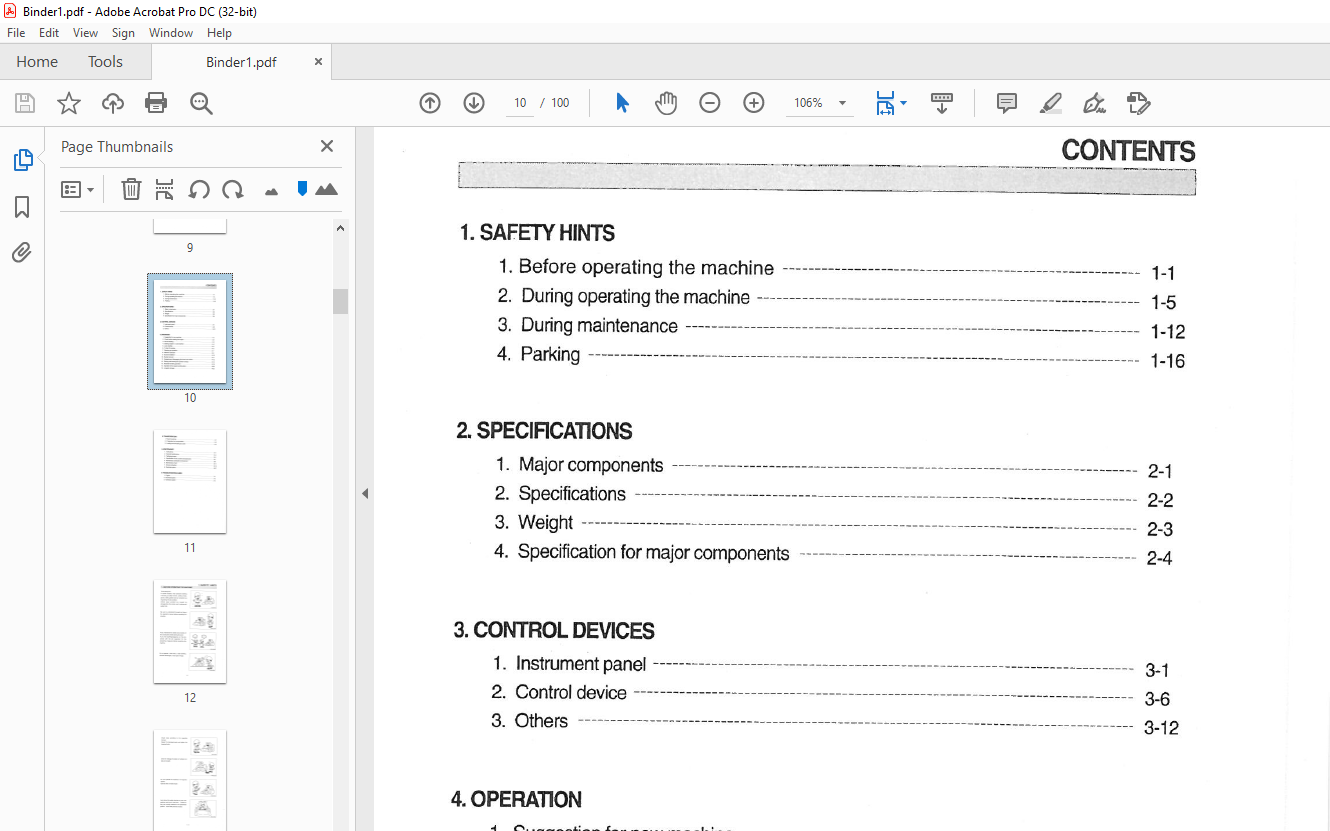Open the Page Thumbnails sidebar icon
Screen dimensions: 1330x831
[x=22, y=160]
